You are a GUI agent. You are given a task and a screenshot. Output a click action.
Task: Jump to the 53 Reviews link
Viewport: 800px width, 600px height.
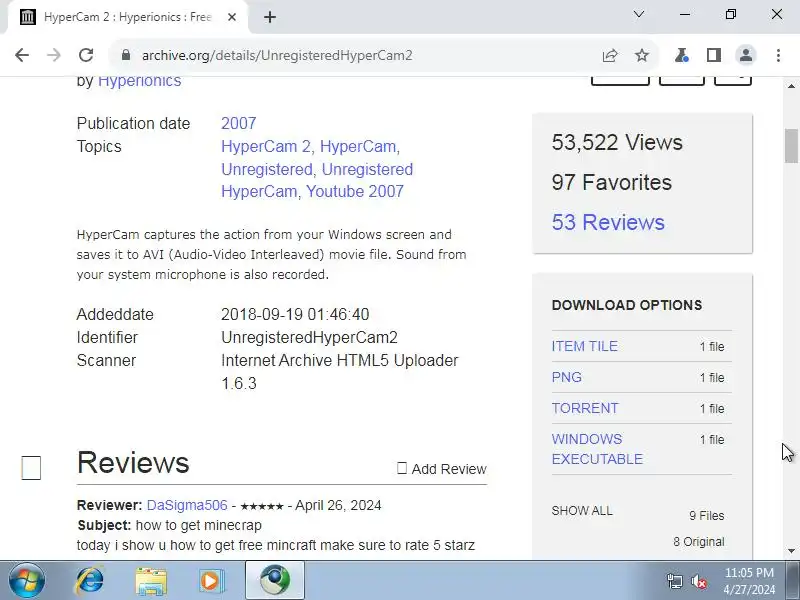[608, 222]
